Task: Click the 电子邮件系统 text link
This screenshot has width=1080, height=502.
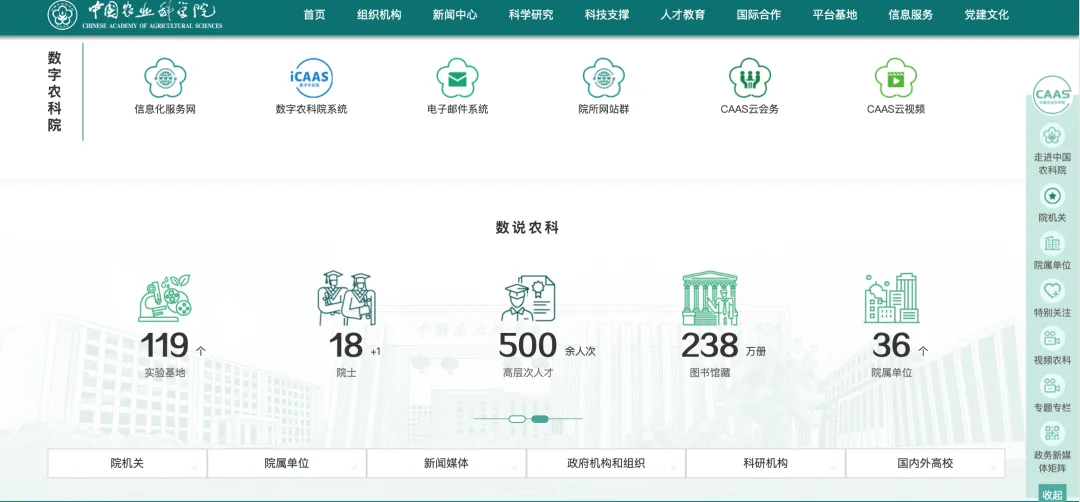Action: pos(457,109)
